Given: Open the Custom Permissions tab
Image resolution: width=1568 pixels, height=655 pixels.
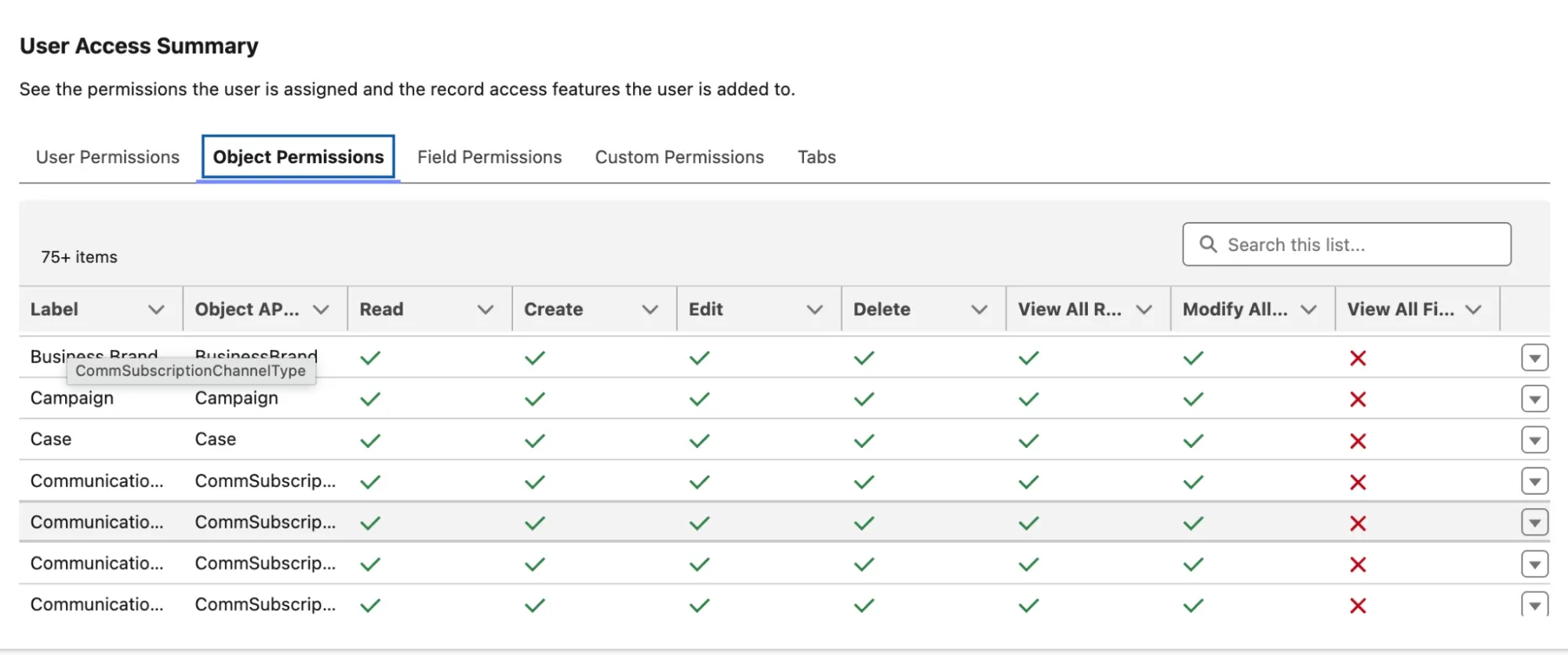Looking at the screenshot, I should (x=679, y=157).
